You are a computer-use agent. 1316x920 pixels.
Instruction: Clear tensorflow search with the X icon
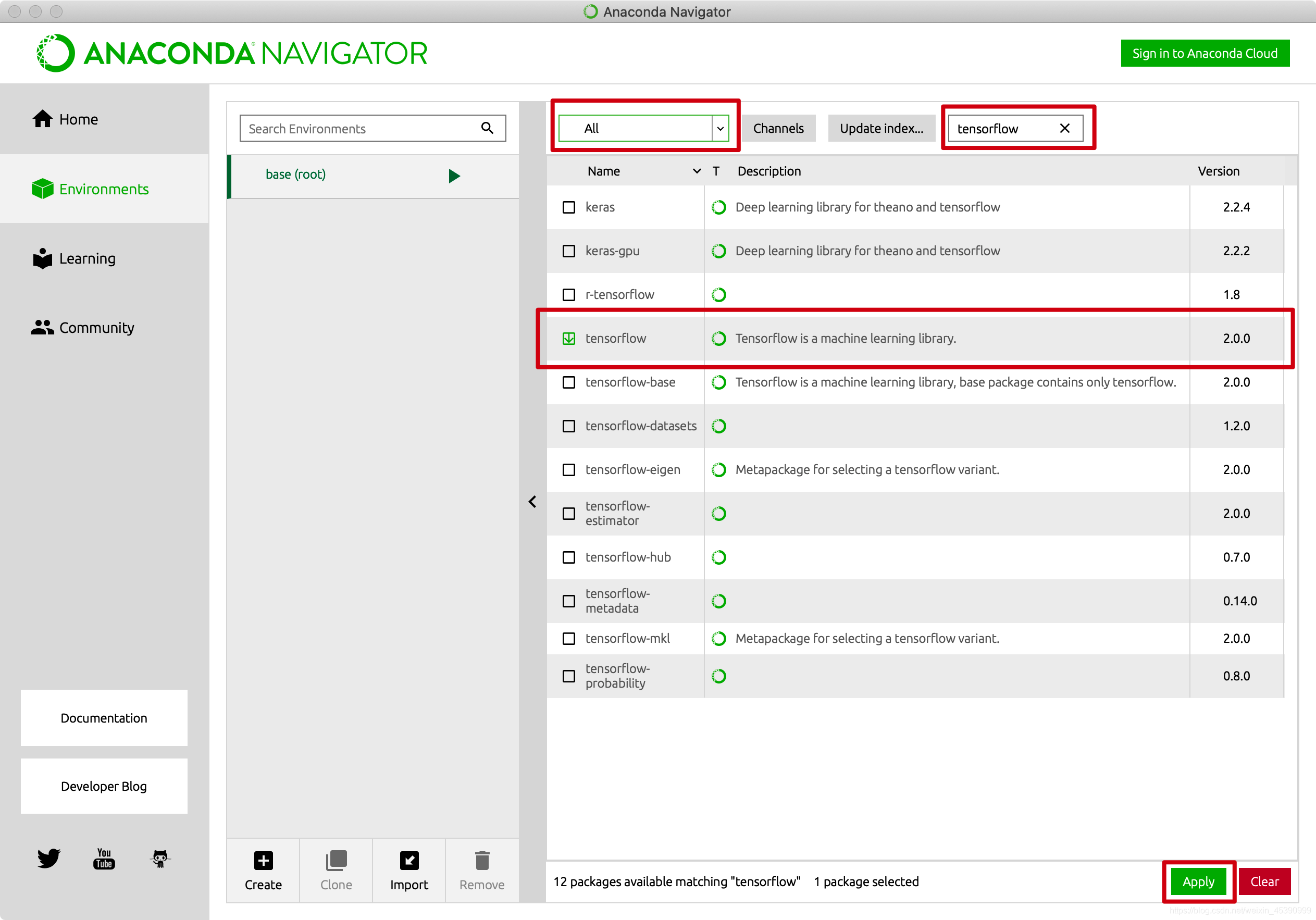click(1064, 128)
